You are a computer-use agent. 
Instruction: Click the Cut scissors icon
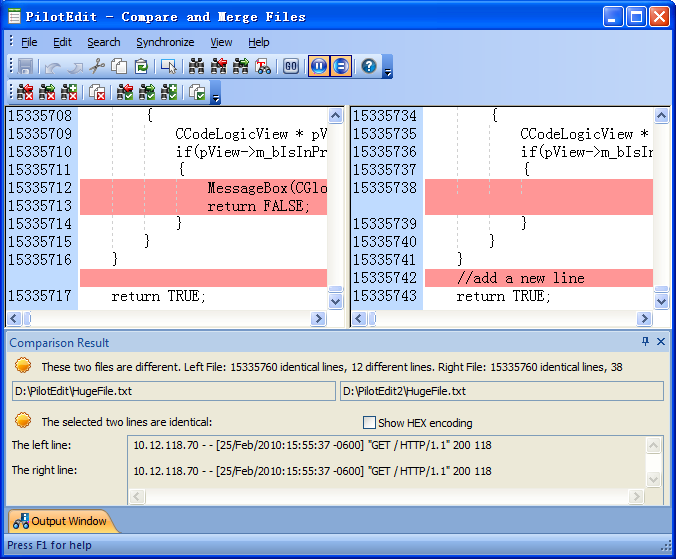pos(97,67)
